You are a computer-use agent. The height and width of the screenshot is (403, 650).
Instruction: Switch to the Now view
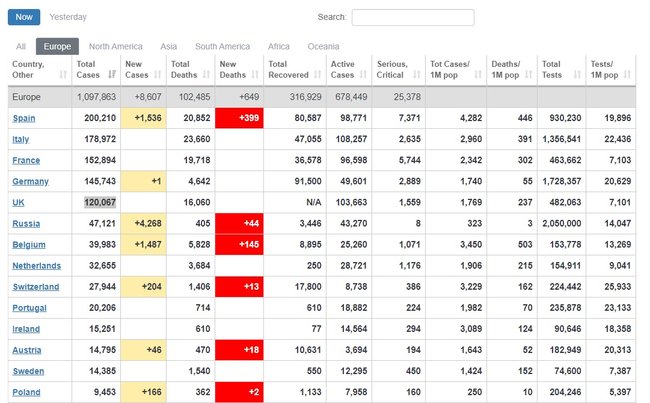click(x=24, y=17)
